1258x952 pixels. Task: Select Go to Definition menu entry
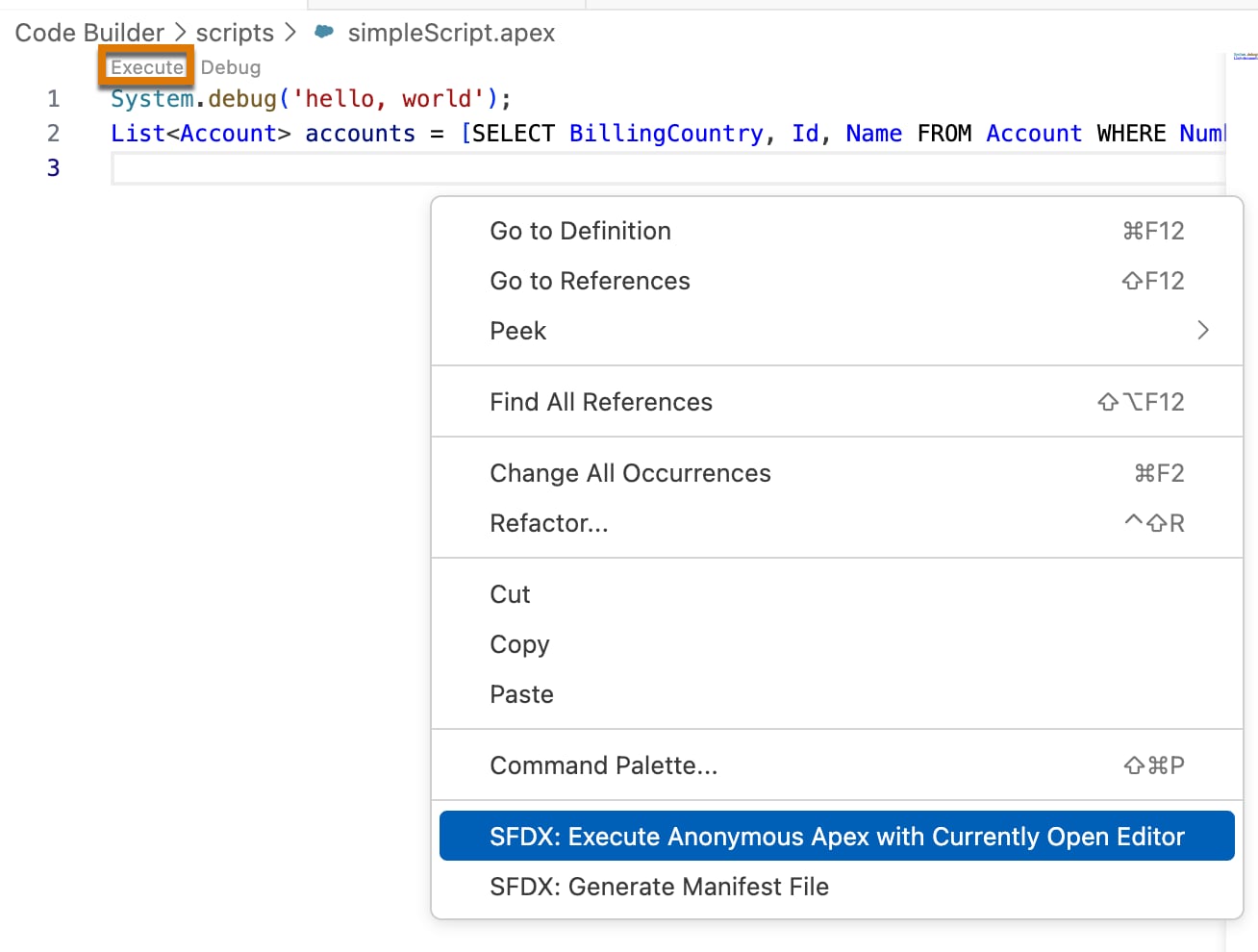837,231
